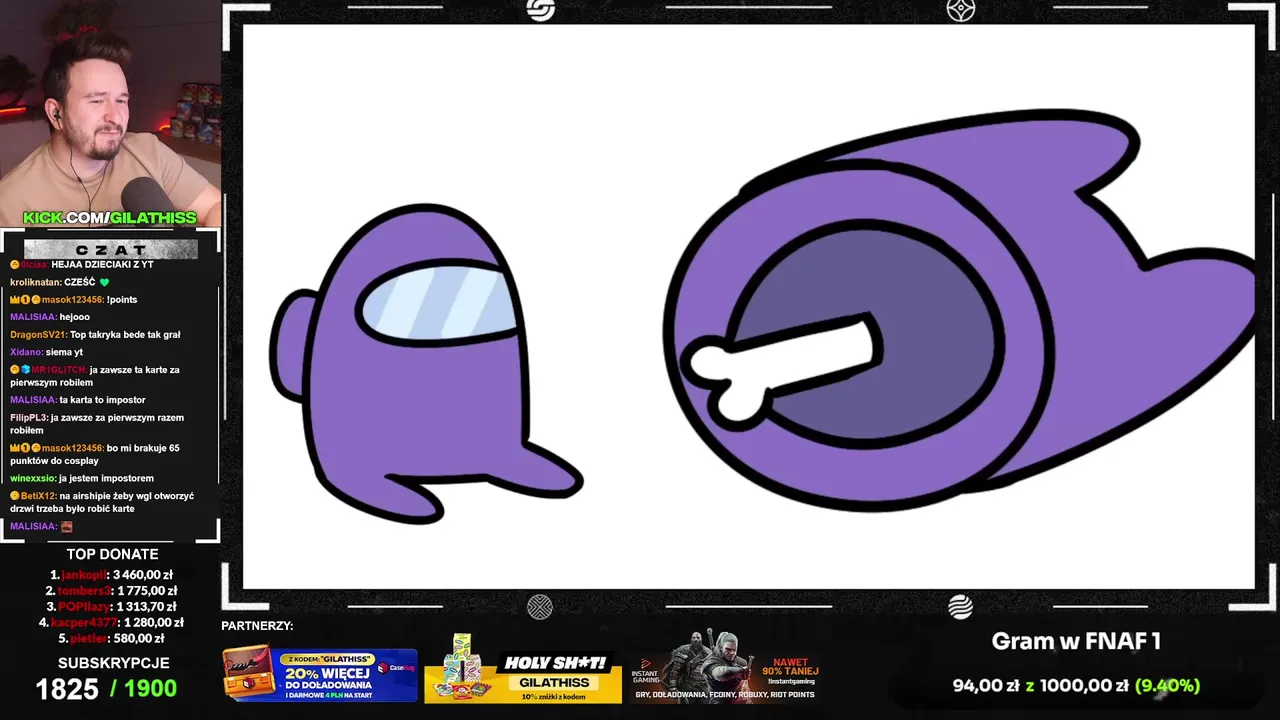Open the KICK.COM/GILATHISS channel link
This screenshot has height=720, width=1280.
(110, 217)
